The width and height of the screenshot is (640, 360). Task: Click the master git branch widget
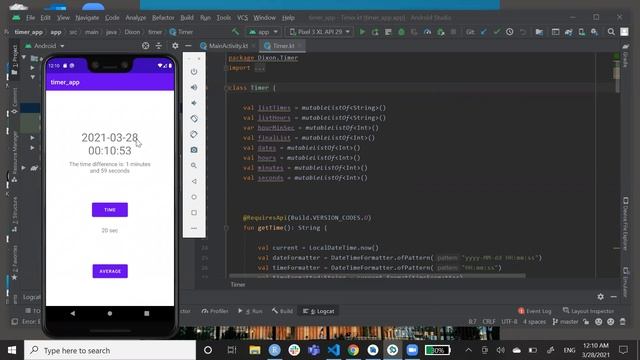pos(565,322)
